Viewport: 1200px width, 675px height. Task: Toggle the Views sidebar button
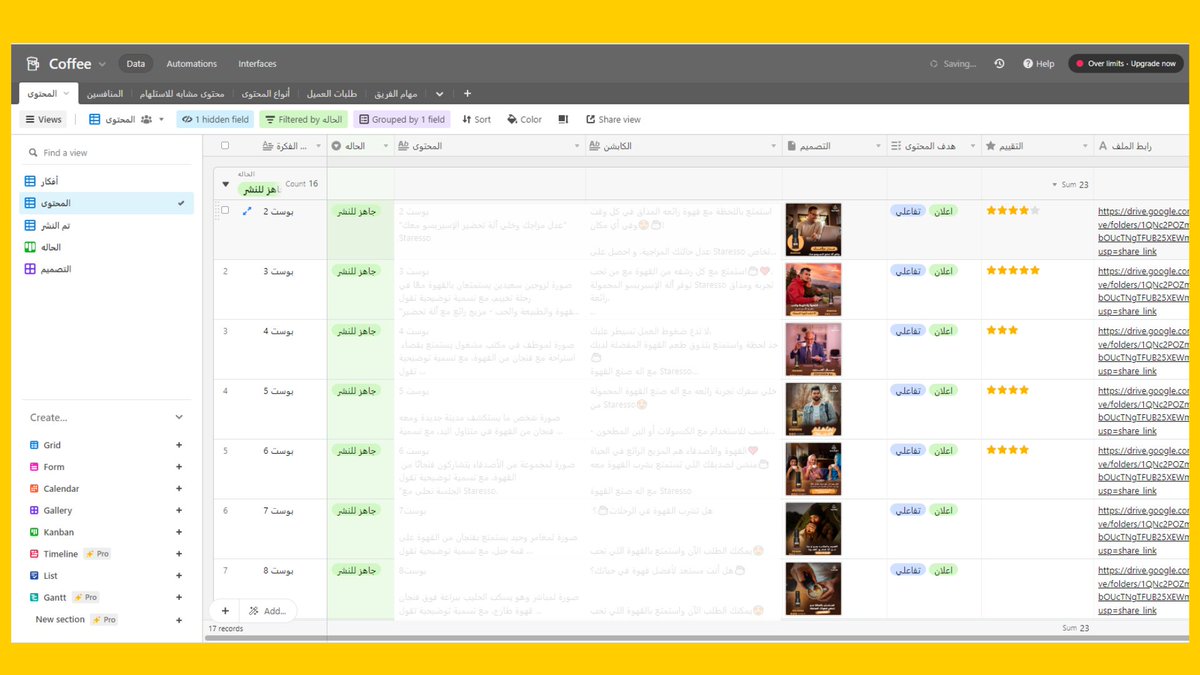point(43,119)
